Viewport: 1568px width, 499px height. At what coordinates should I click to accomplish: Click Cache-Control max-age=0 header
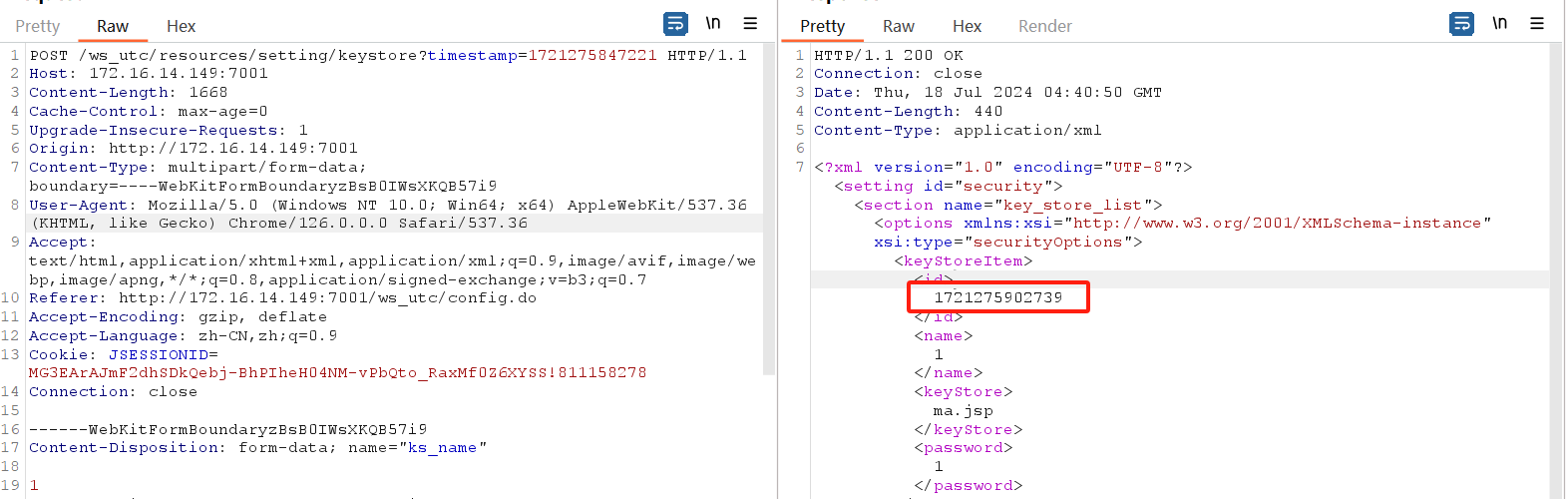tap(149, 111)
